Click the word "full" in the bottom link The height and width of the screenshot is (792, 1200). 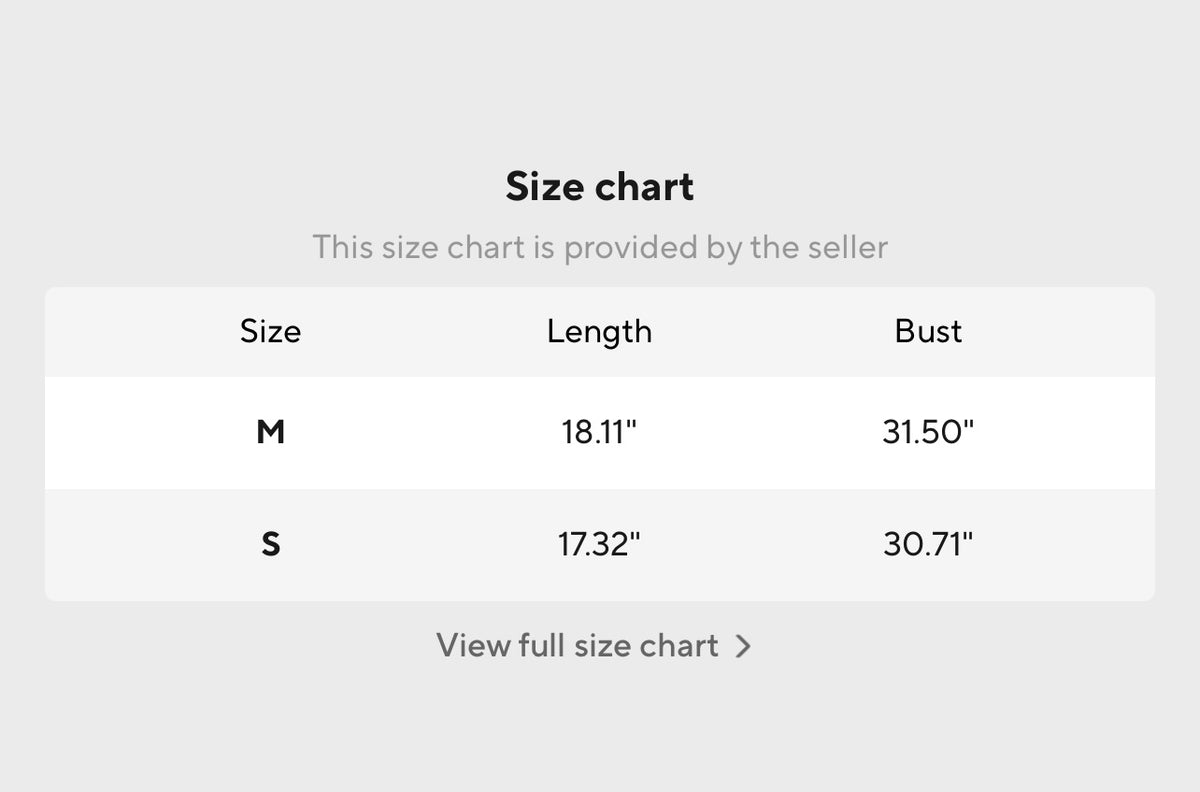click(542, 646)
